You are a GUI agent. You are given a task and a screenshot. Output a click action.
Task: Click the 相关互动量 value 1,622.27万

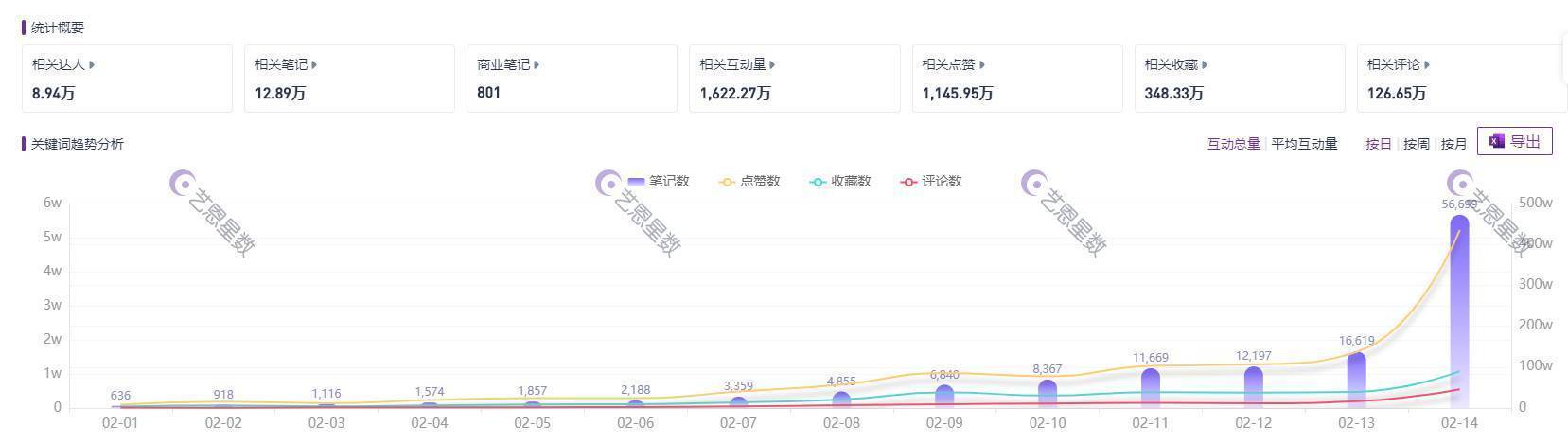pos(735,93)
